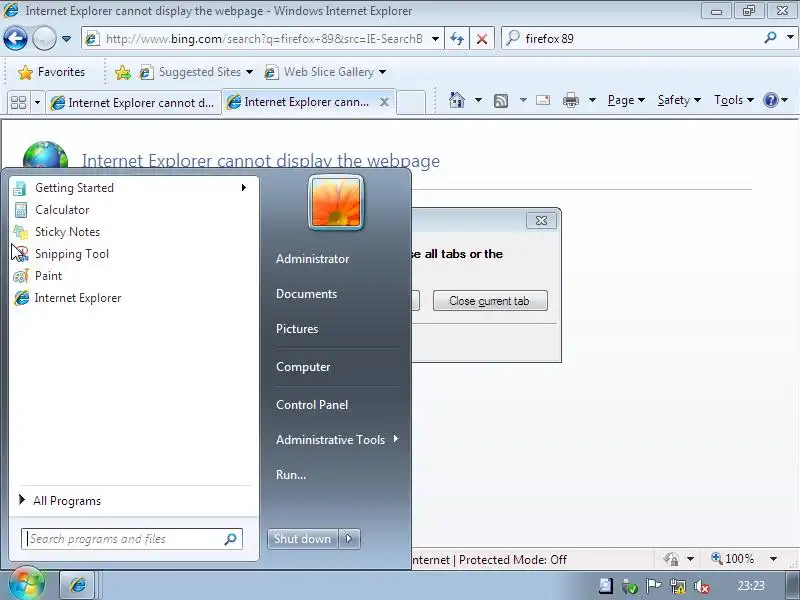Click the user account flower picture

click(x=336, y=203)
